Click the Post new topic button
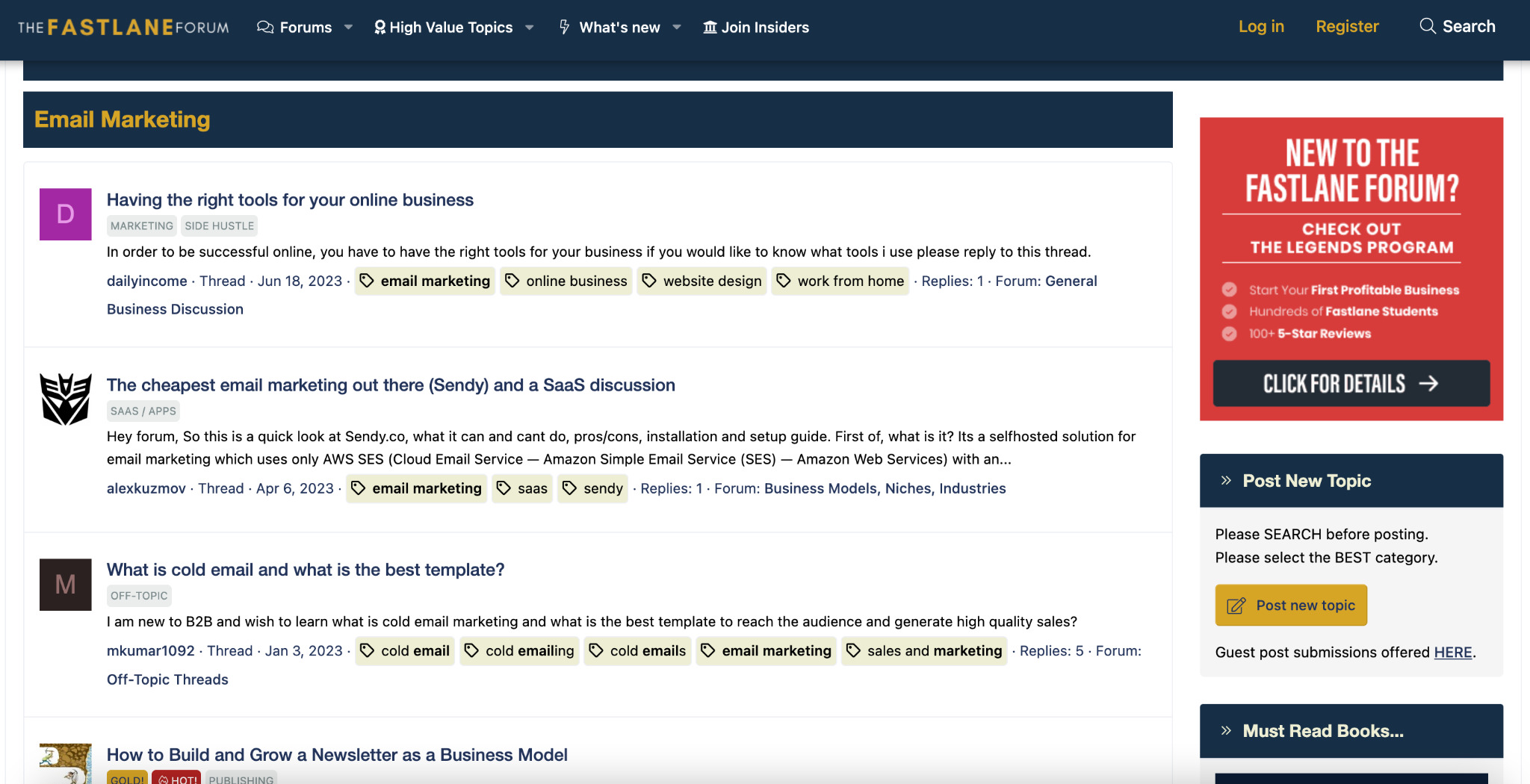1530x784 pixels. 1291,606
